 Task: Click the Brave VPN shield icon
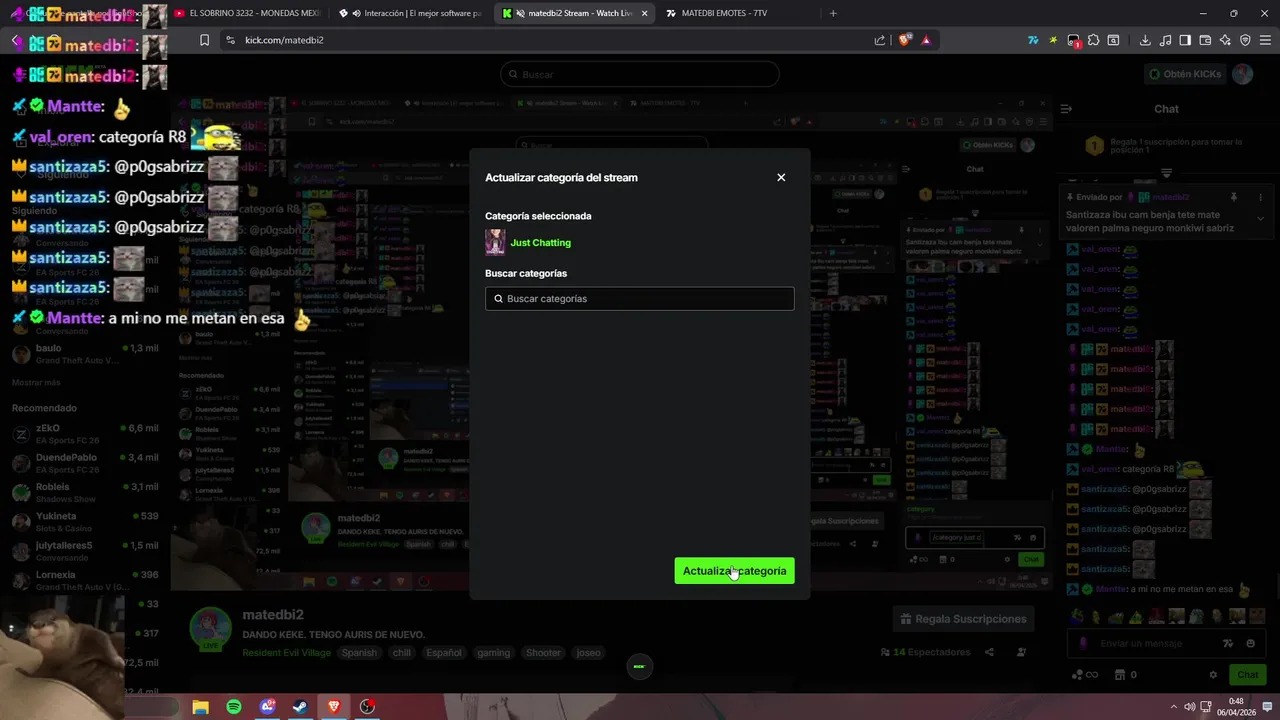pyautogui.click(x=1245, y=40)
